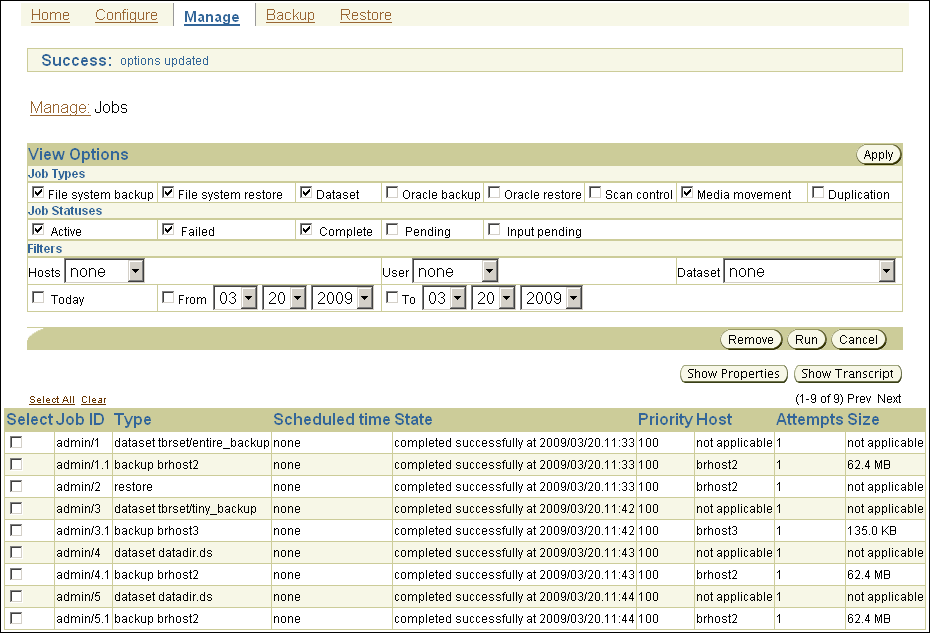Enable the Input pending status
The width and height of the screenshot is (930, 633).
[493, 229]
